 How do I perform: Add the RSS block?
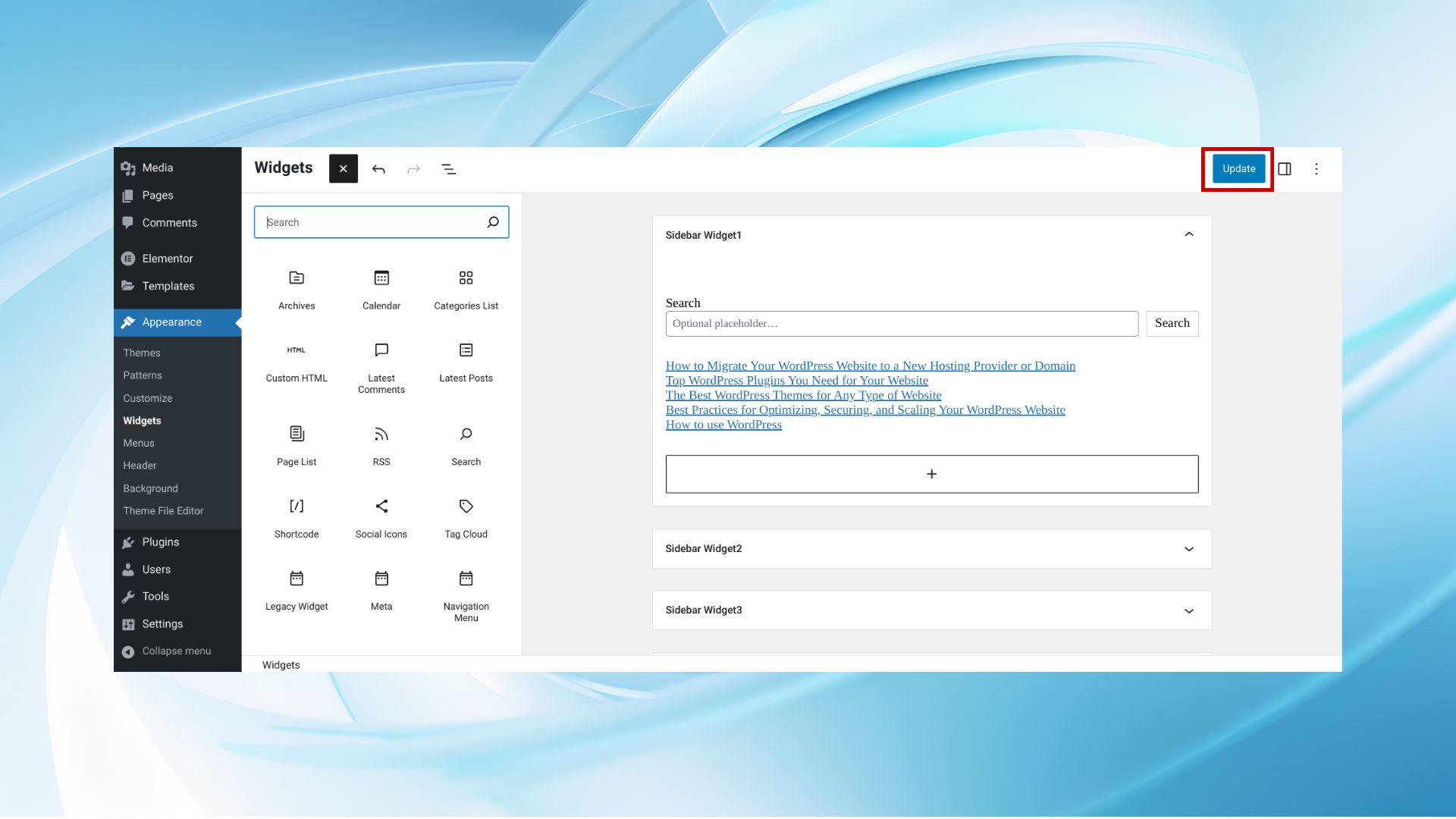click(x=381, y=445)
